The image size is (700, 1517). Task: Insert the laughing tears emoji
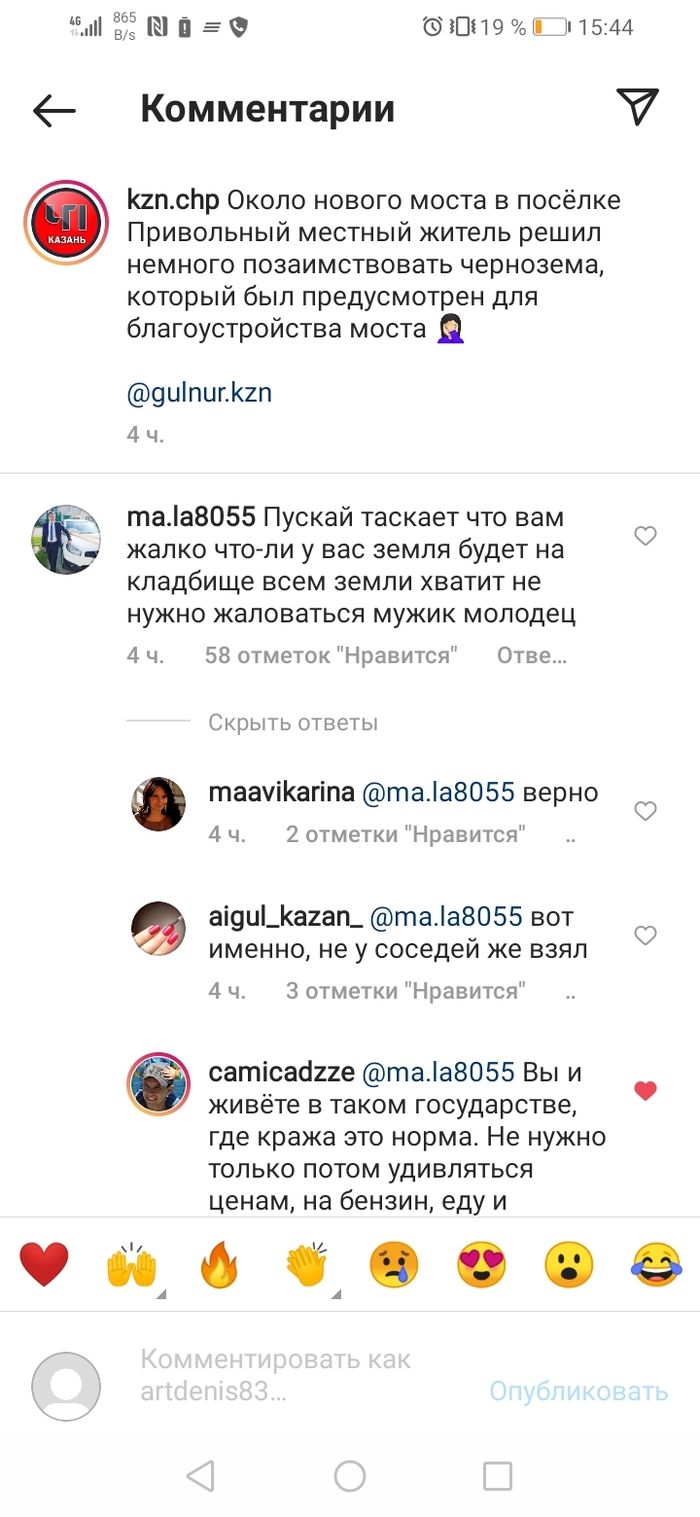(x=656, y=1265)
